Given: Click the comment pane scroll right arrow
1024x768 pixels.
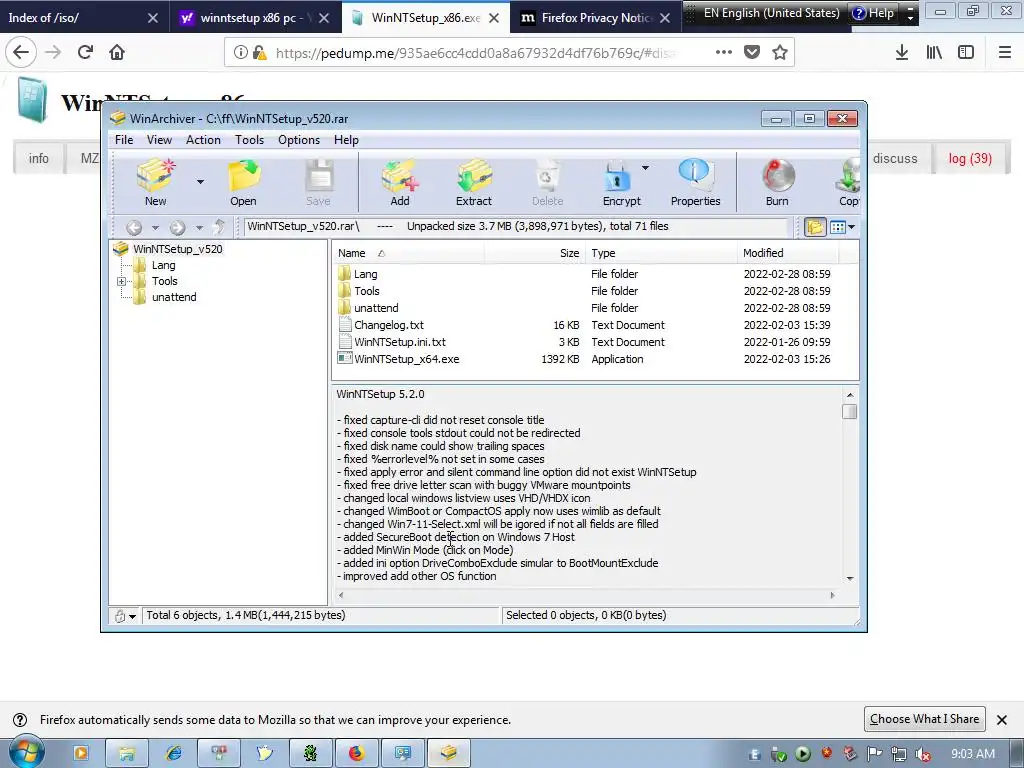Looking at the screenshot, I should point(832,595).
